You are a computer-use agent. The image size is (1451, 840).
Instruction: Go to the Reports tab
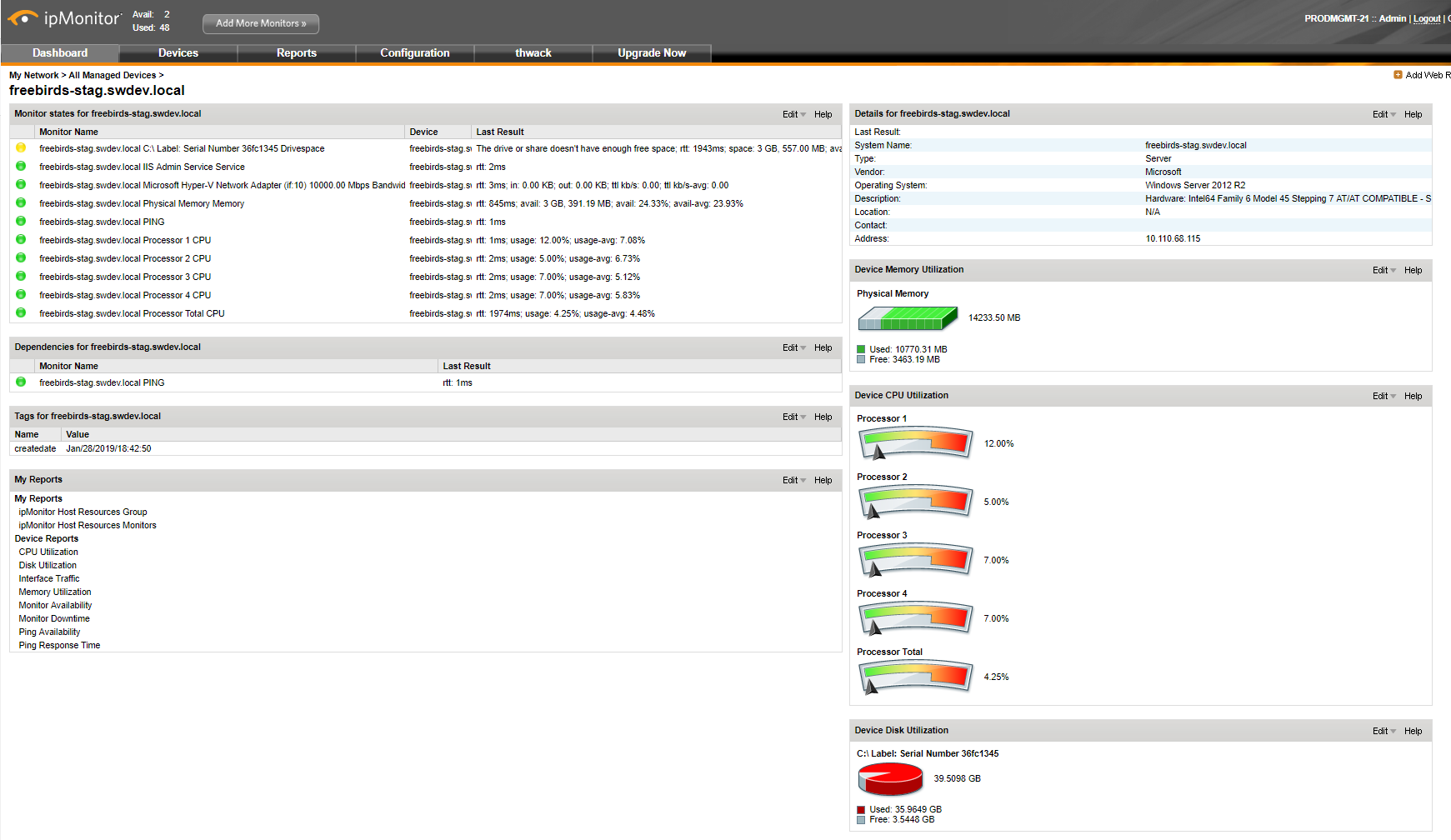(x=297, y=52)
